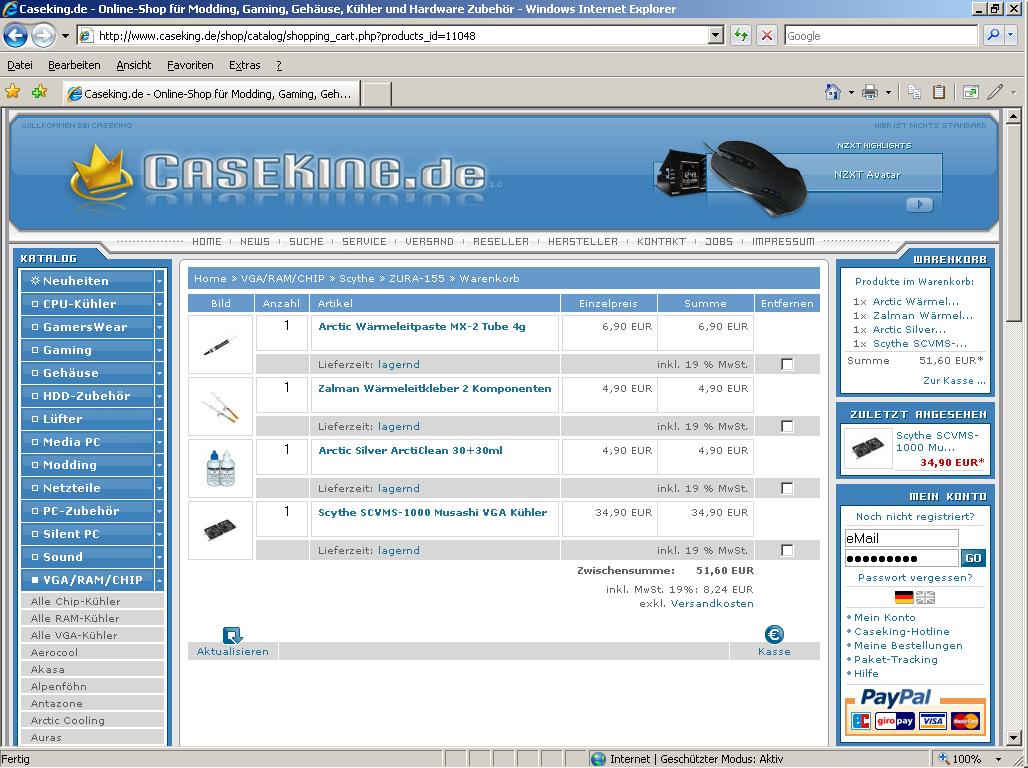Click the VISA card logo

coord(932,721)
